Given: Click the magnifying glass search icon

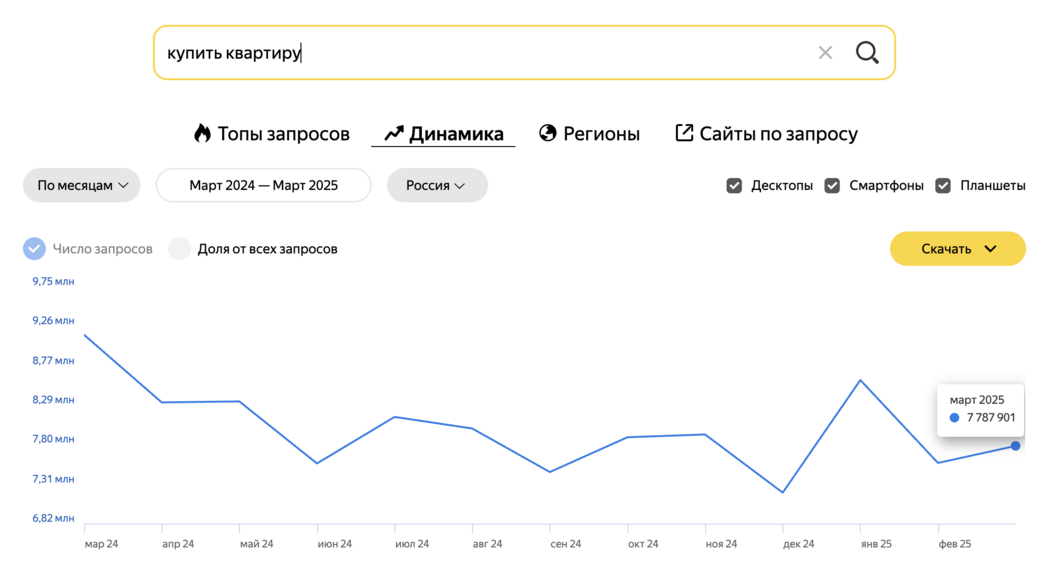Looking at the screenshot, I should 867,52.
